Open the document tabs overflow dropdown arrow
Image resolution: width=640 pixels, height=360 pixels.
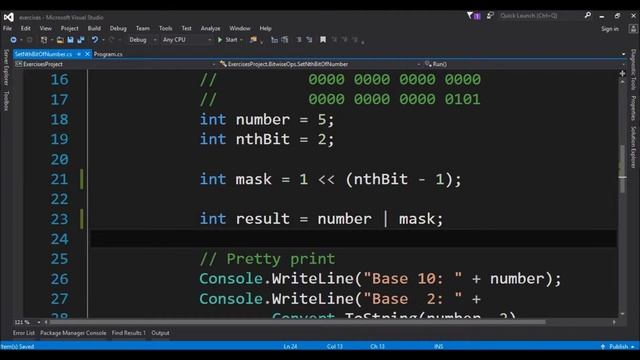pos(623,54)
